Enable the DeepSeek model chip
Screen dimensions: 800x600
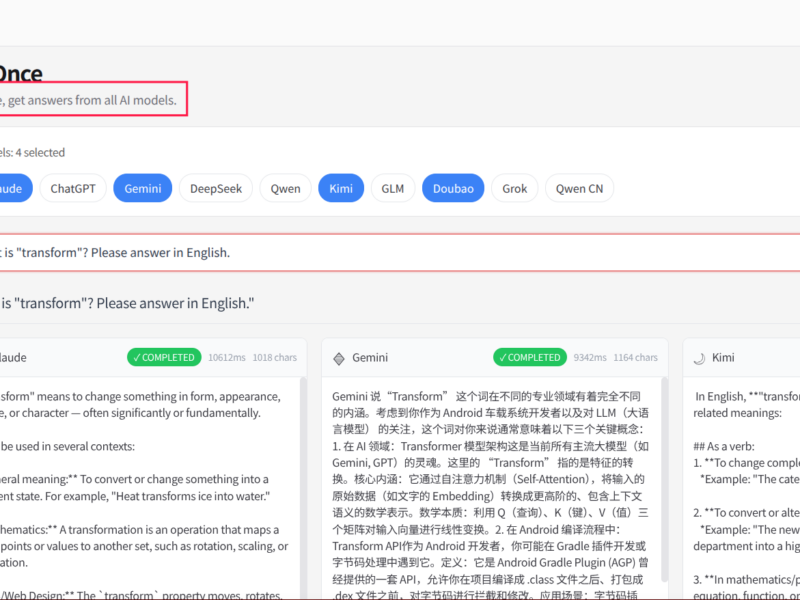point(215,188)
